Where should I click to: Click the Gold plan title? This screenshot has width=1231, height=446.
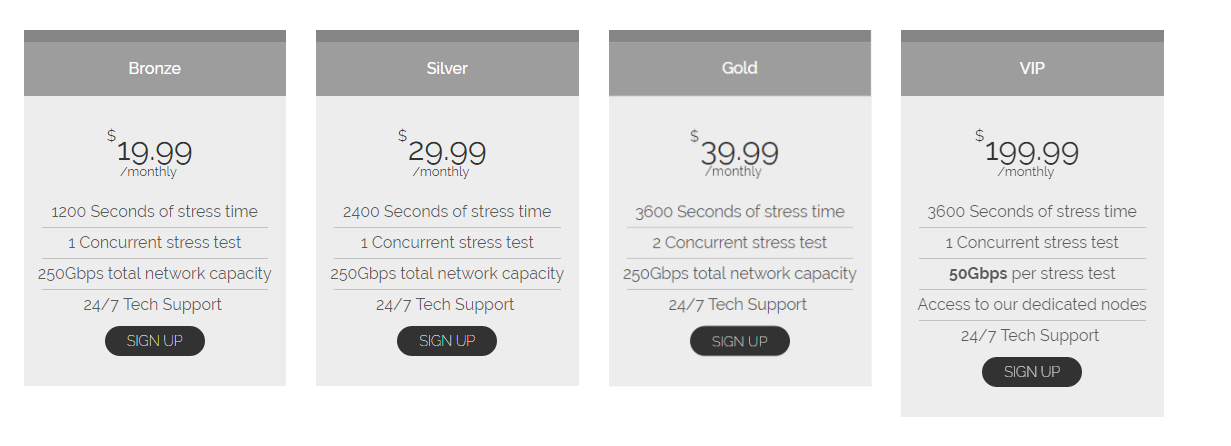click(740, 69)
